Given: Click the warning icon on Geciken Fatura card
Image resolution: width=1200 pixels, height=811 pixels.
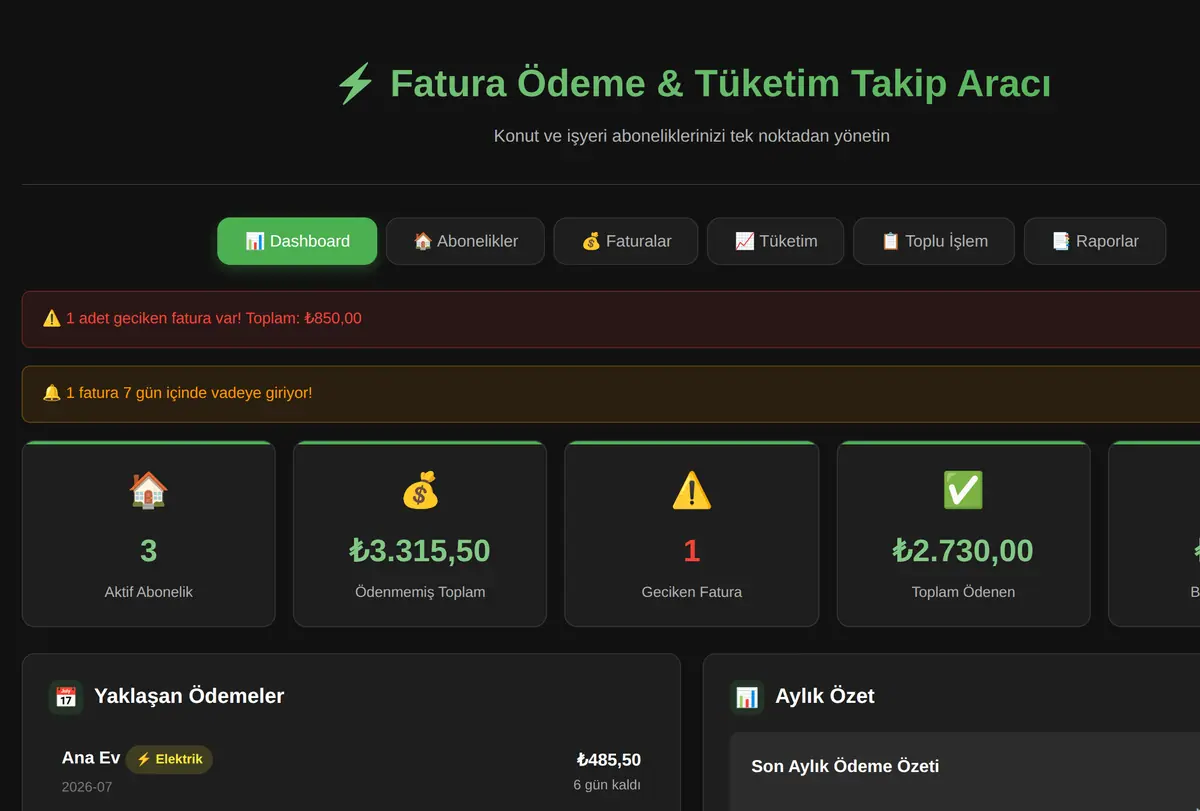Looking at the screenshot, I should pyautogui.click(x=692, y=490).
